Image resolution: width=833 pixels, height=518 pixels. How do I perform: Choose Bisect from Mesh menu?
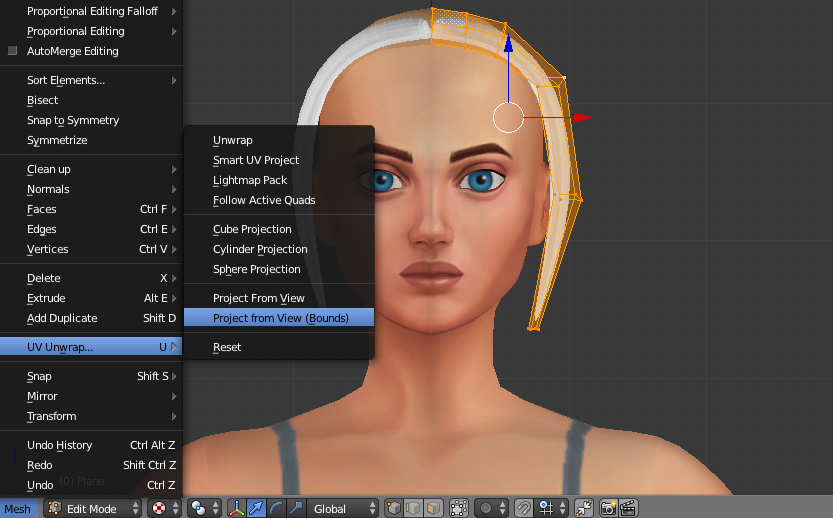tap(91, 100)
